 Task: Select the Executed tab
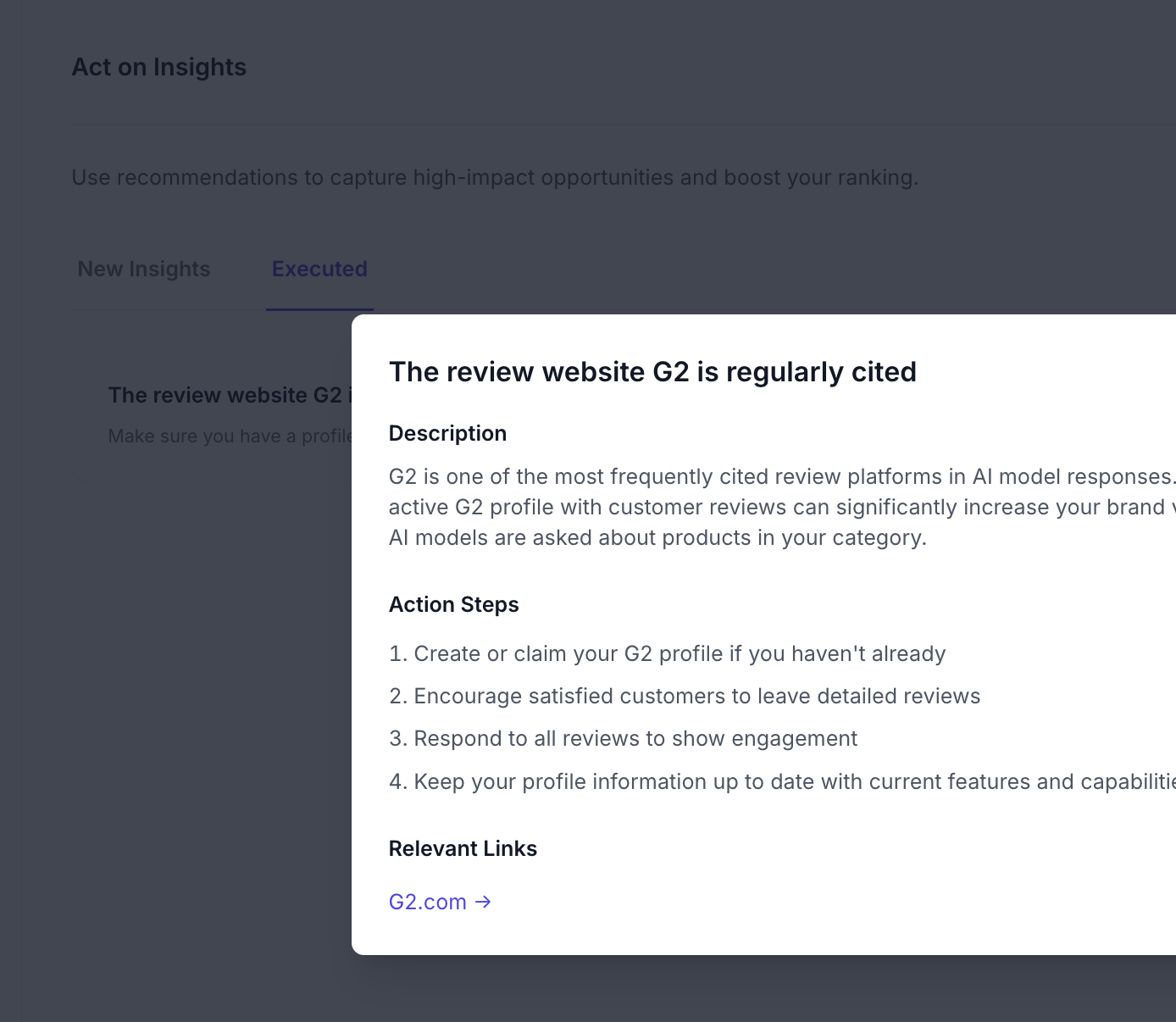(x=319, y=269)
